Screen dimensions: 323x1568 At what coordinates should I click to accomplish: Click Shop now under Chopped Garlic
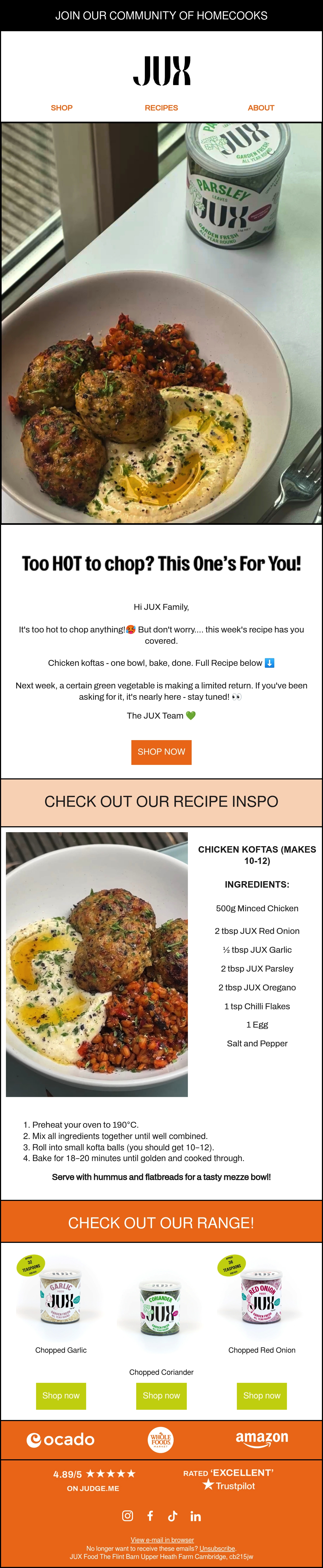point(61,1395)
